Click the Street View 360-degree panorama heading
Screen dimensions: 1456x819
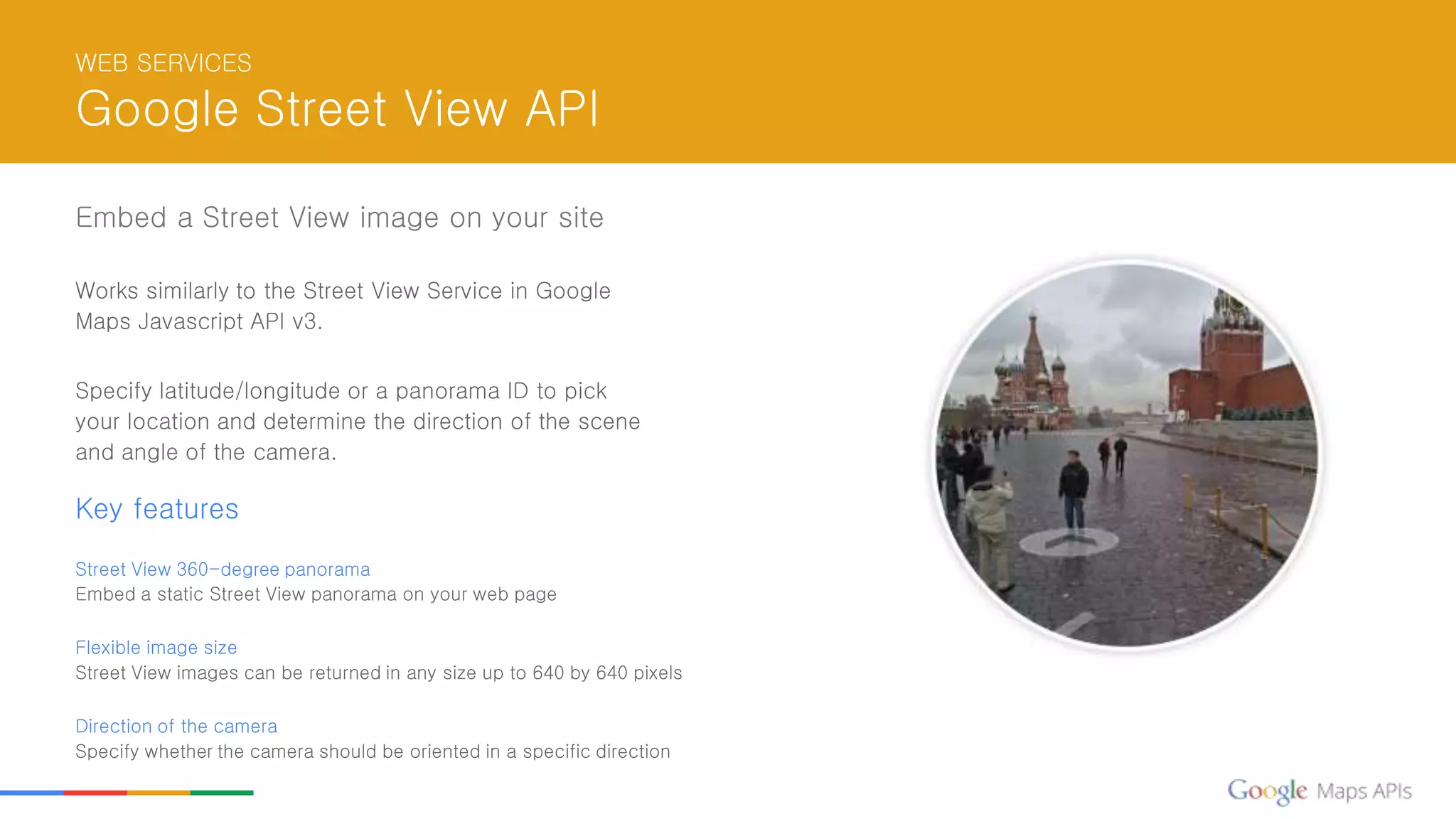coord(223,569)
